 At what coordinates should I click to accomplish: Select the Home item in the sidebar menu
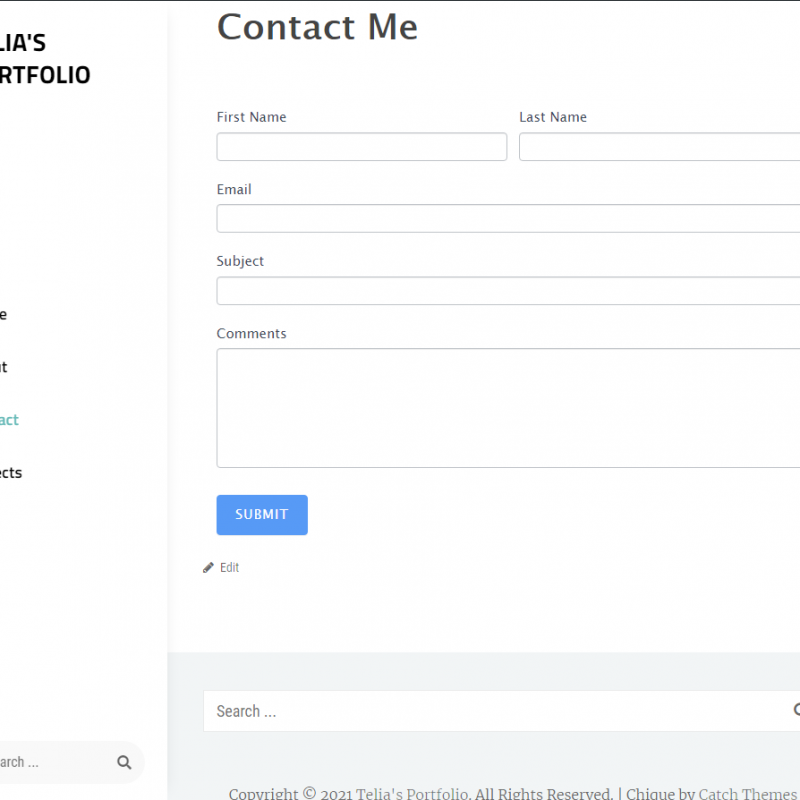pyautogui.click(x=3, y=314)
